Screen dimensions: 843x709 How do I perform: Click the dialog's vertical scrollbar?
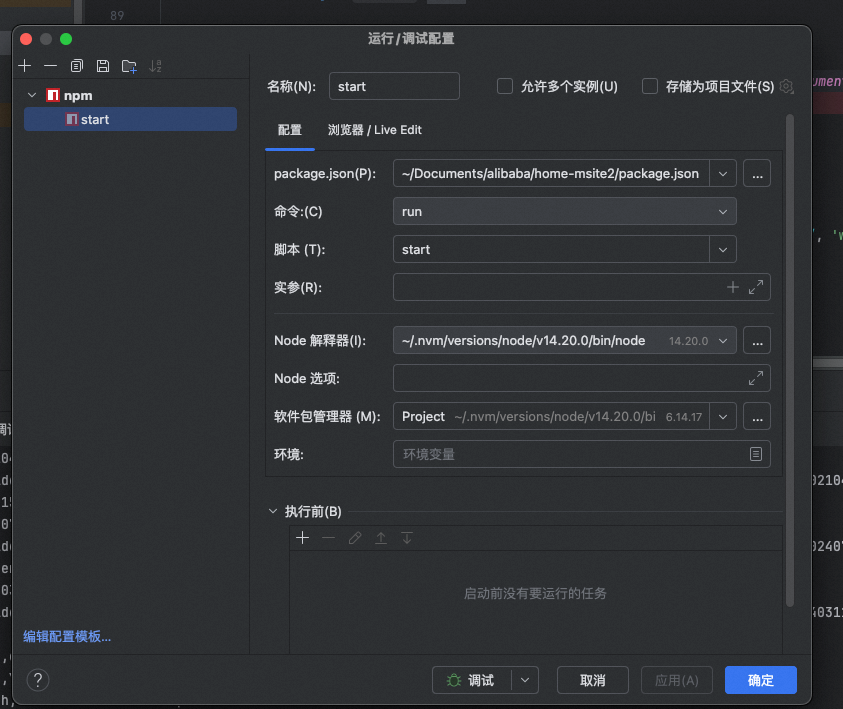click(789, 360)
